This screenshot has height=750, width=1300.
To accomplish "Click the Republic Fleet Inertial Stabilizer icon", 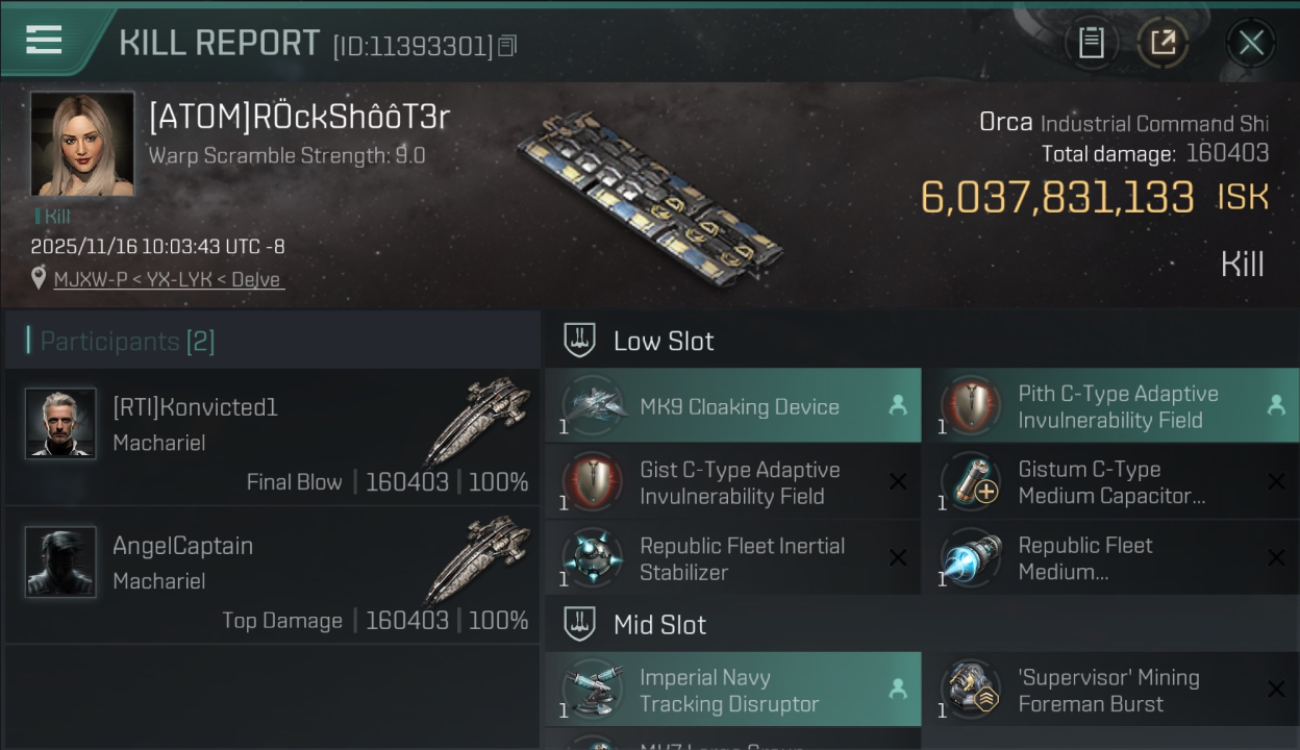I will [594, 559].
